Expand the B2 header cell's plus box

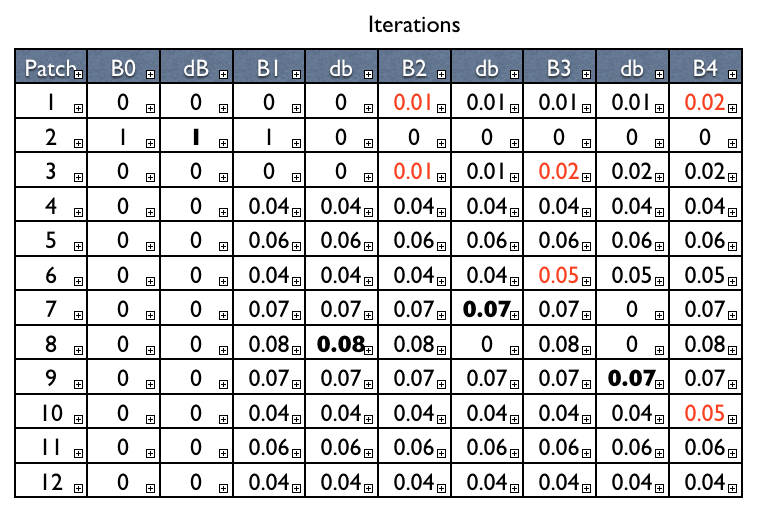coord(441,73)
